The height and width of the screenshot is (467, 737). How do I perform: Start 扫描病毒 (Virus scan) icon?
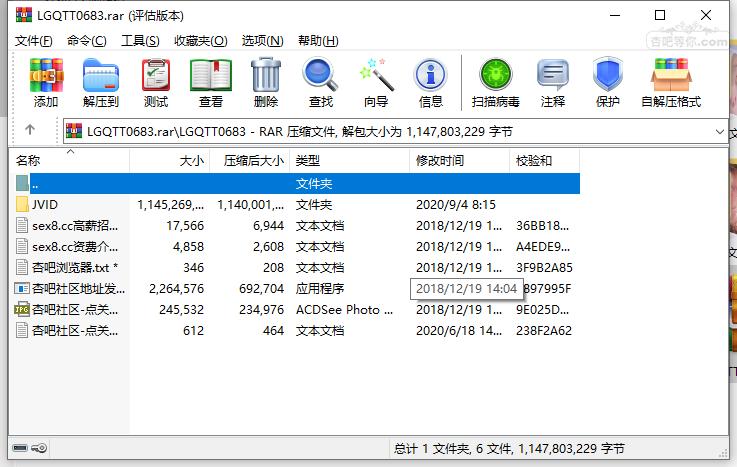pos(495,75)
